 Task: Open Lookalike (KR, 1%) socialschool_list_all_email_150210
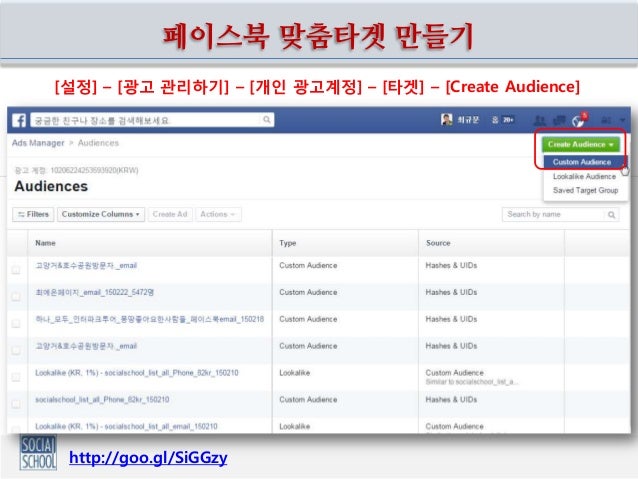pos(126,427)
